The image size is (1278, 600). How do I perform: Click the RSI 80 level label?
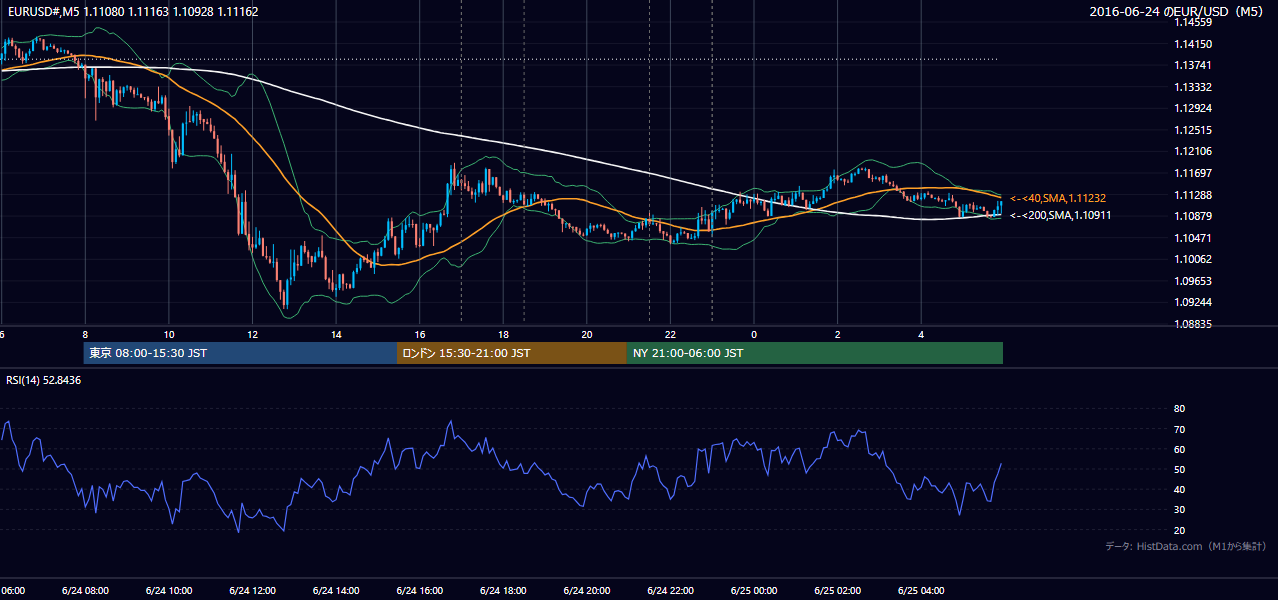click(1179, 409)
